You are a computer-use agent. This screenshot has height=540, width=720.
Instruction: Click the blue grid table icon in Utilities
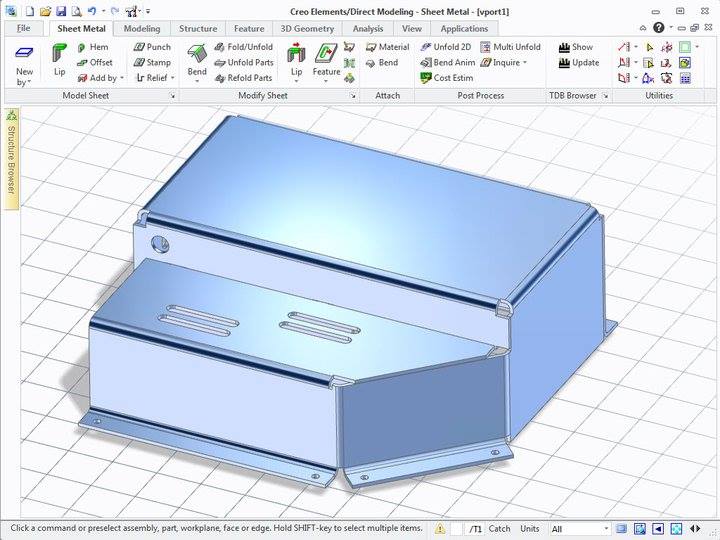685,79
